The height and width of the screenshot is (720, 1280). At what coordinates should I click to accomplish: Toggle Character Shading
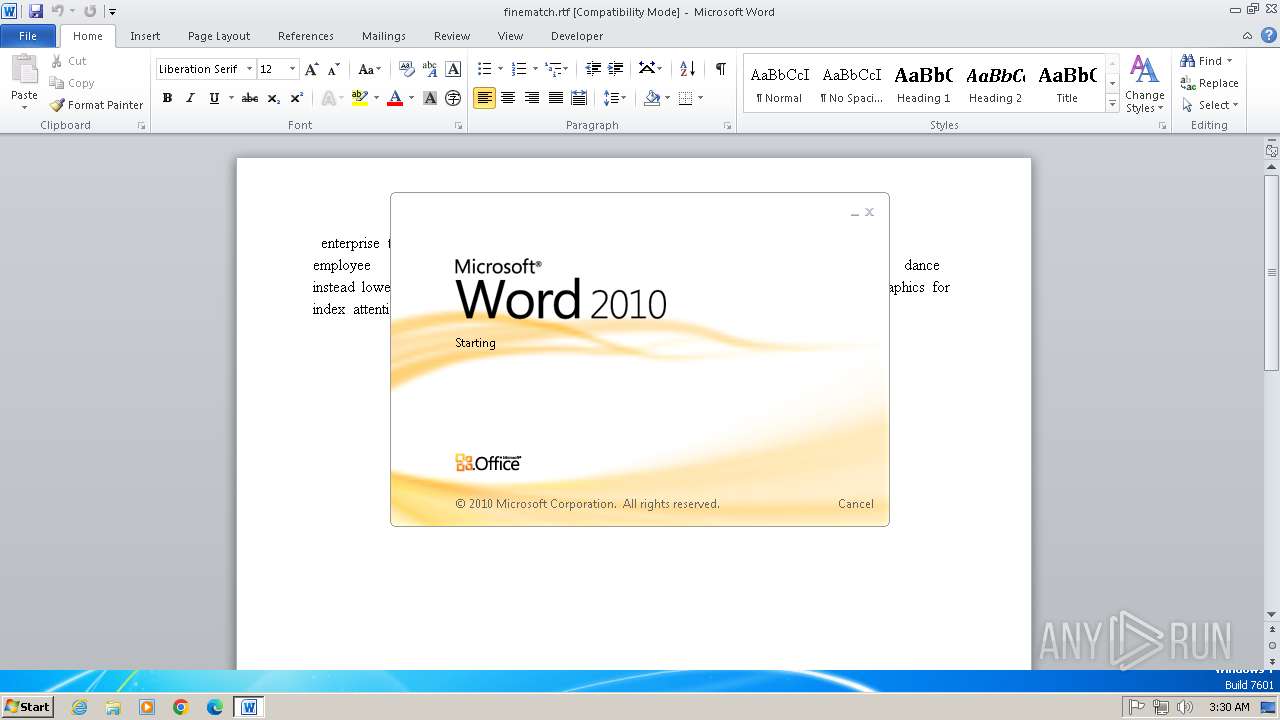(430, 98)
